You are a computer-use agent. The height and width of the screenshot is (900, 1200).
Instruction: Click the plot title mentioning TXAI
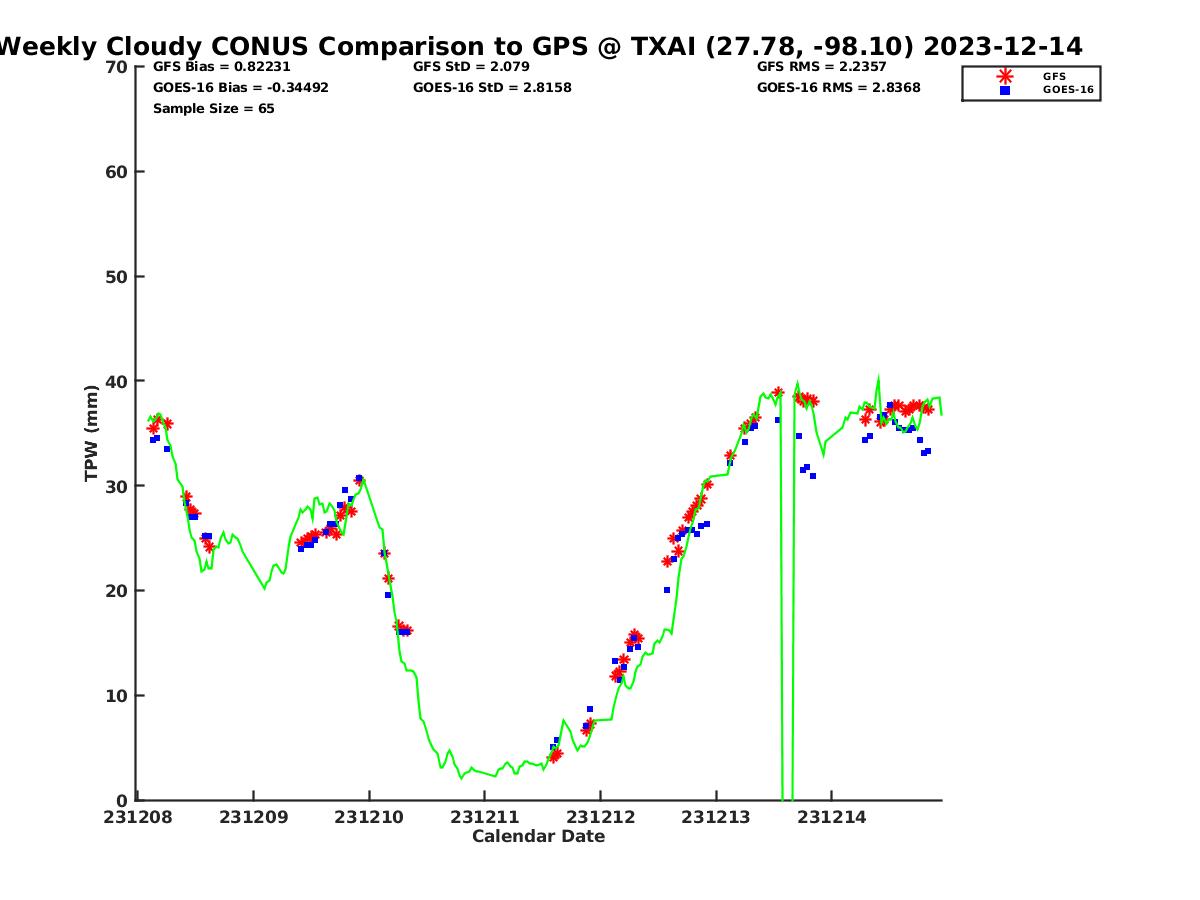(x=540, y=46)
